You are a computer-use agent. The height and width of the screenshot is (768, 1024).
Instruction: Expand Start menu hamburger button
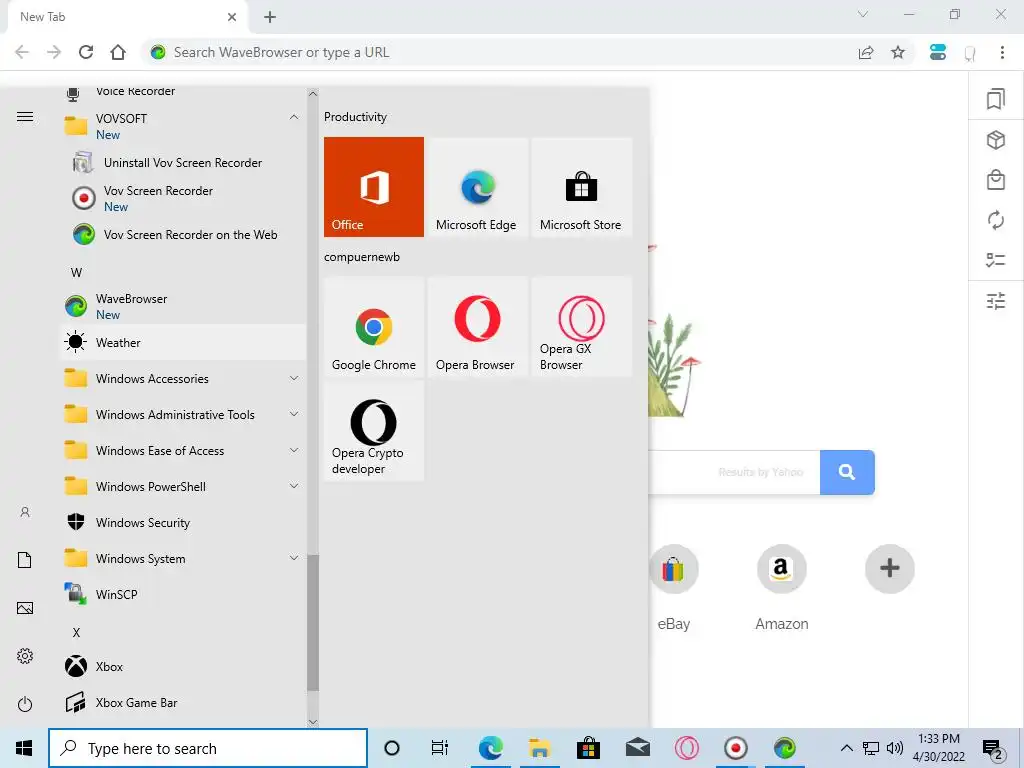25,117
